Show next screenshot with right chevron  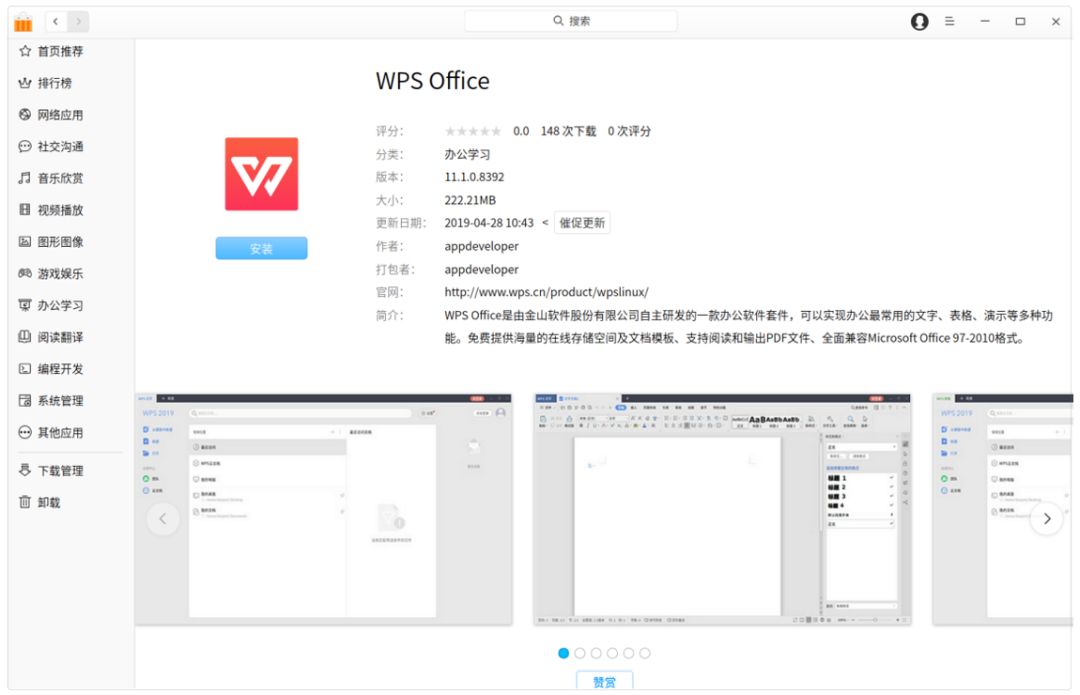pyautogui.click(x=1047, y=519)
